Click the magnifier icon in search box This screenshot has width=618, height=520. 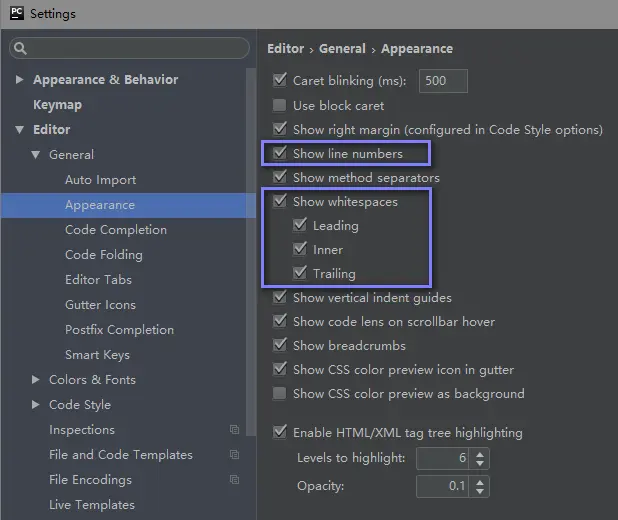20,48
